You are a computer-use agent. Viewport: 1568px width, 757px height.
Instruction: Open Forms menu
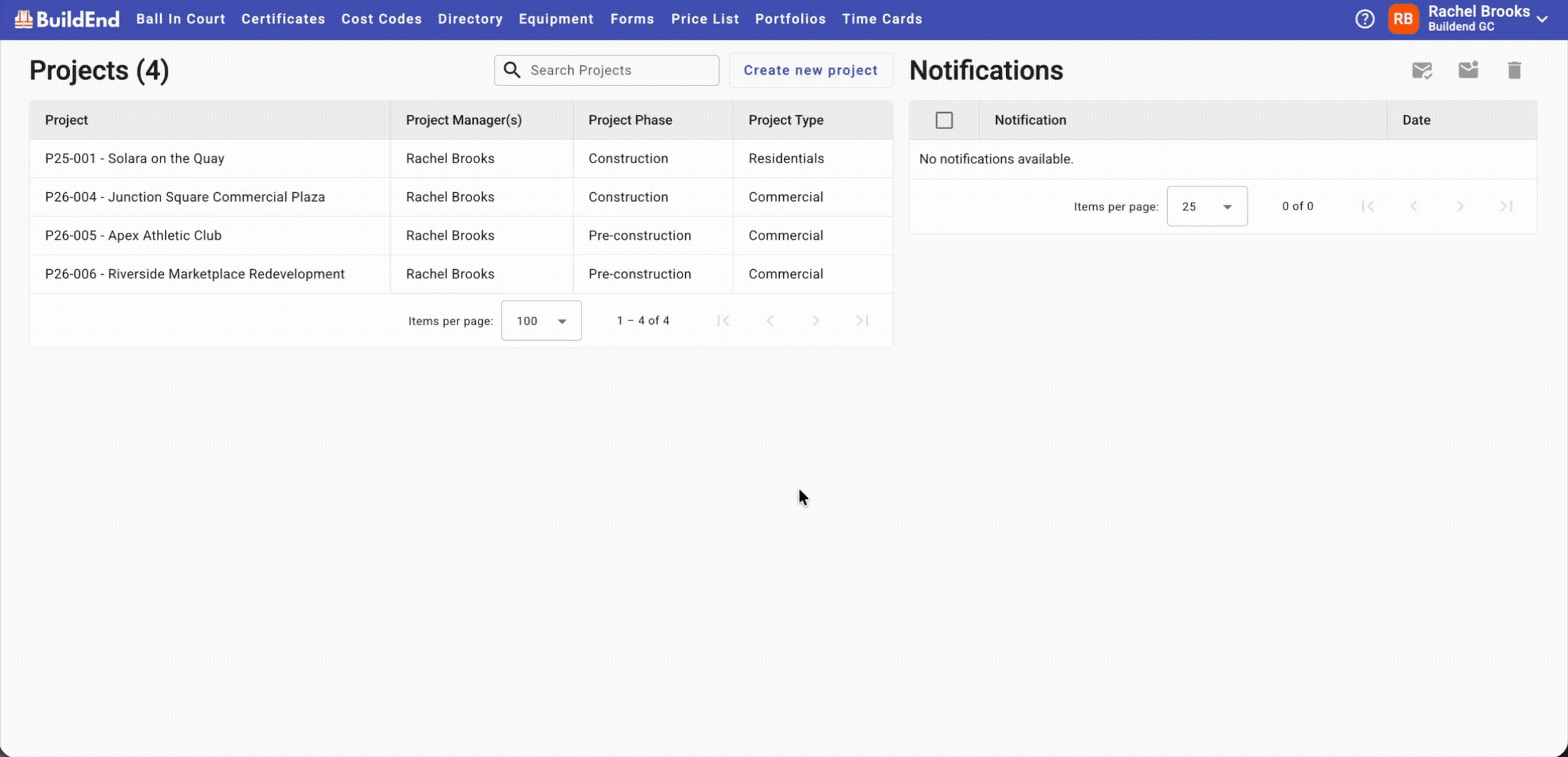pos(632,19)
